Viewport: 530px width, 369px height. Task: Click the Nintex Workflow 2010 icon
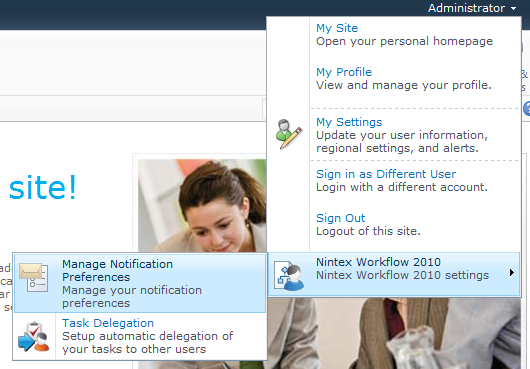coord(289,275)
